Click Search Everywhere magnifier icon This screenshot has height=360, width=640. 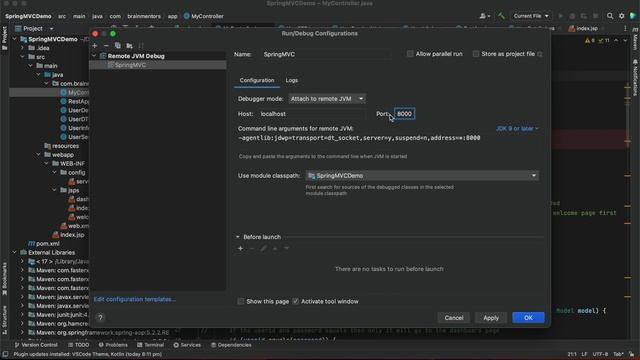click(610, 16)
